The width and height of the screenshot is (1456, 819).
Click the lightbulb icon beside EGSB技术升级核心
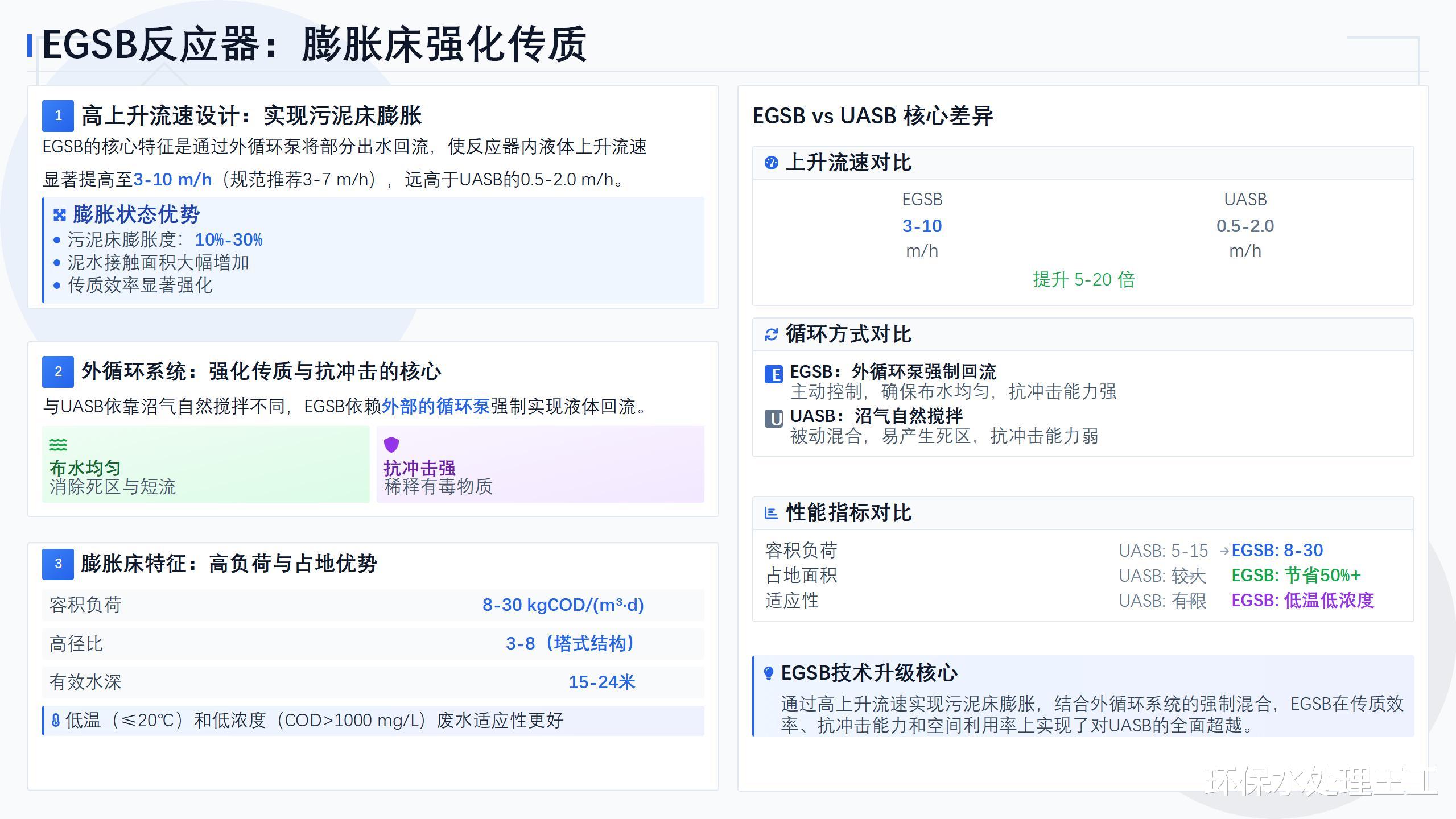click(x=768, y=673)
